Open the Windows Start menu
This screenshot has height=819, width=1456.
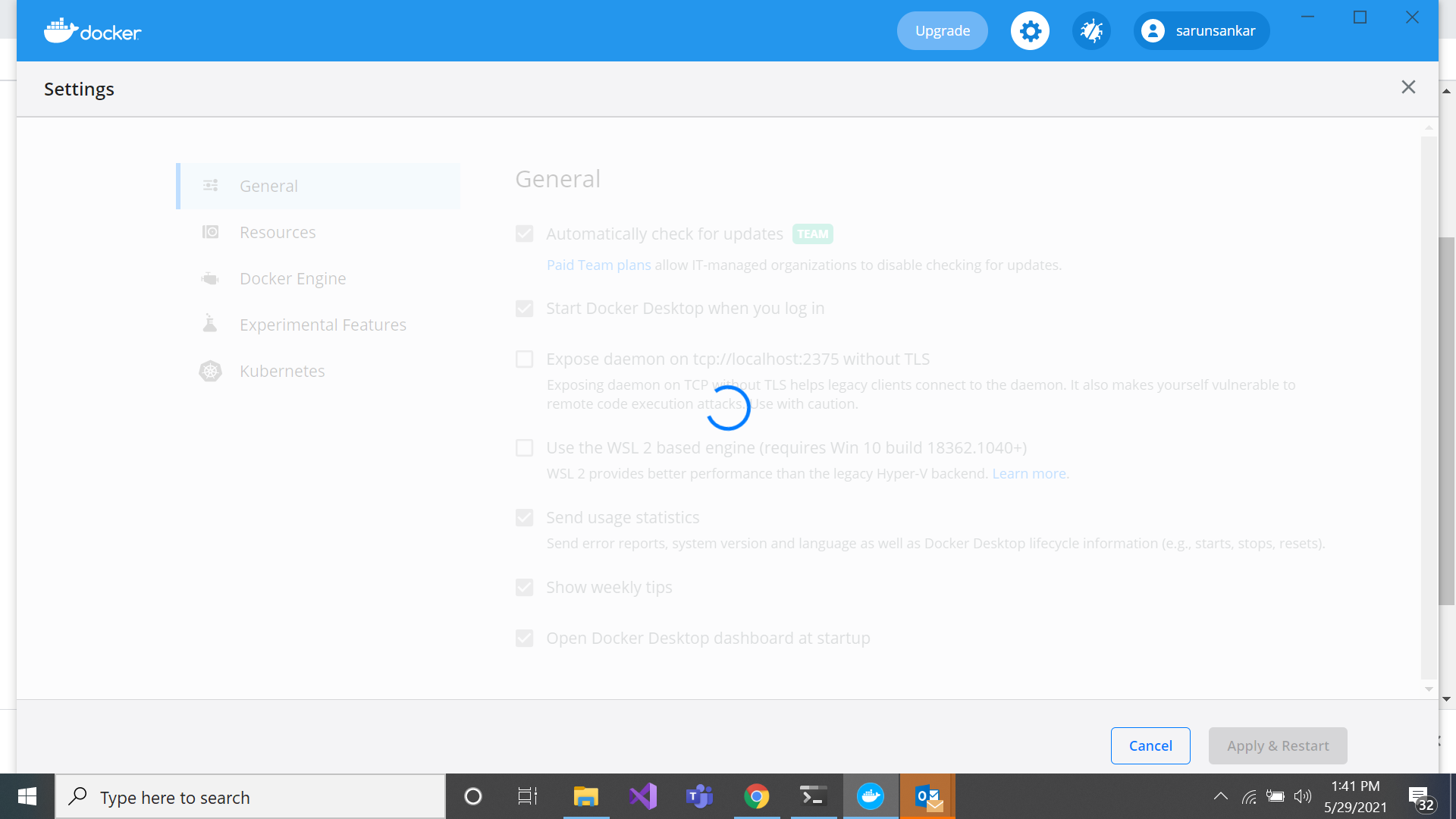point(27,796)
